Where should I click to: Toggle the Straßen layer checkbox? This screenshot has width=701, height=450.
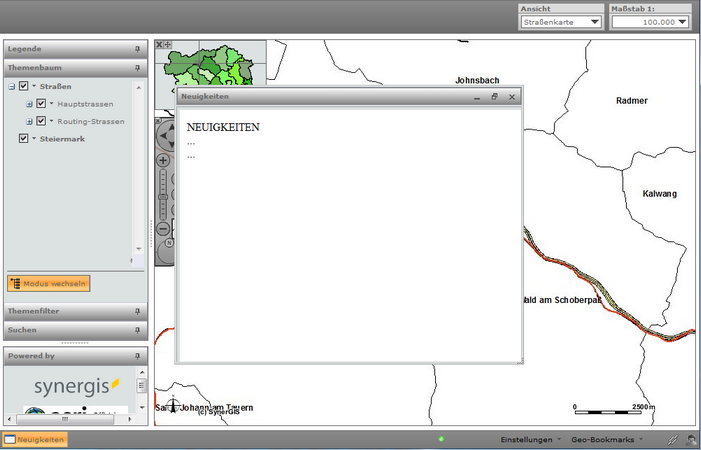[24, 86]
